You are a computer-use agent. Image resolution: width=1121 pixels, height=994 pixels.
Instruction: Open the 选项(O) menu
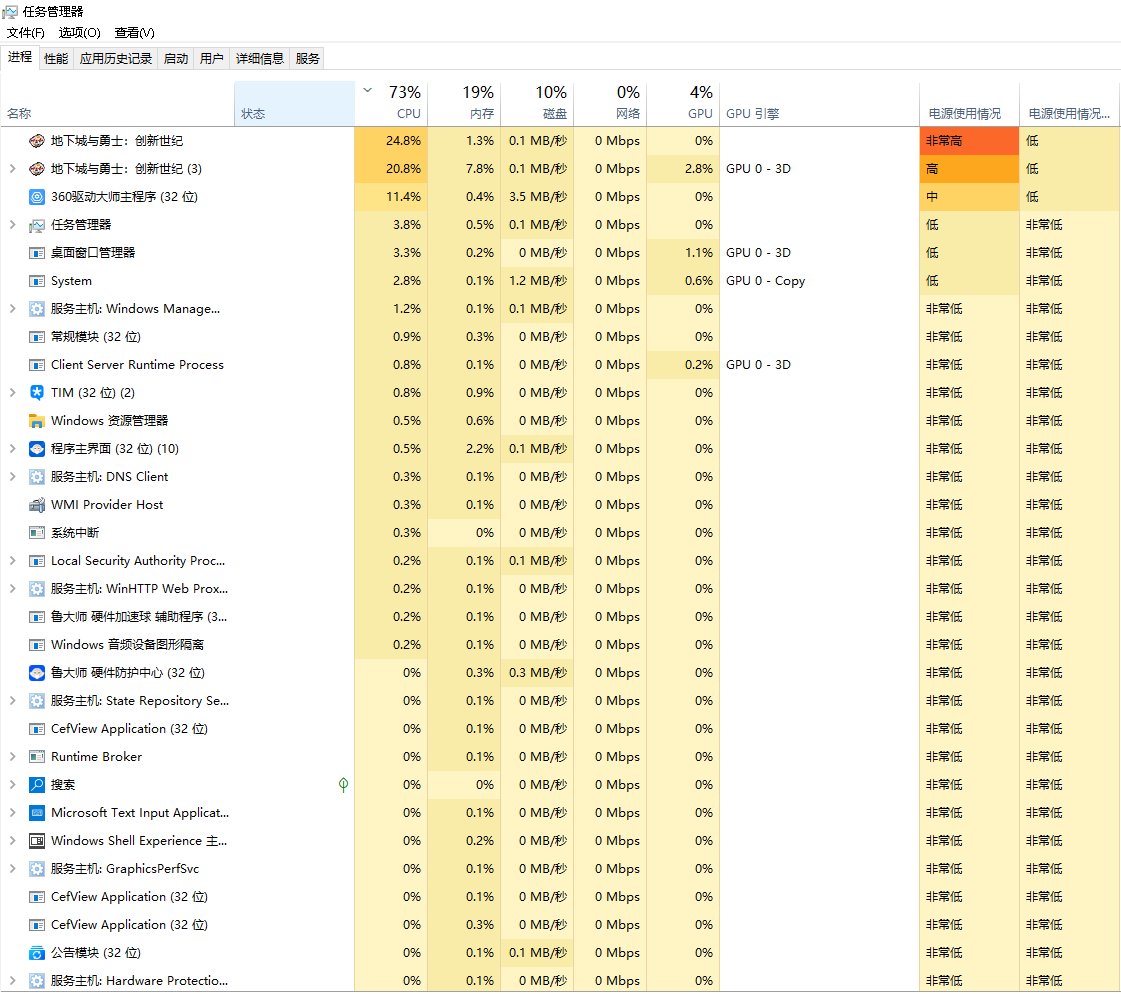pos(79,33)
